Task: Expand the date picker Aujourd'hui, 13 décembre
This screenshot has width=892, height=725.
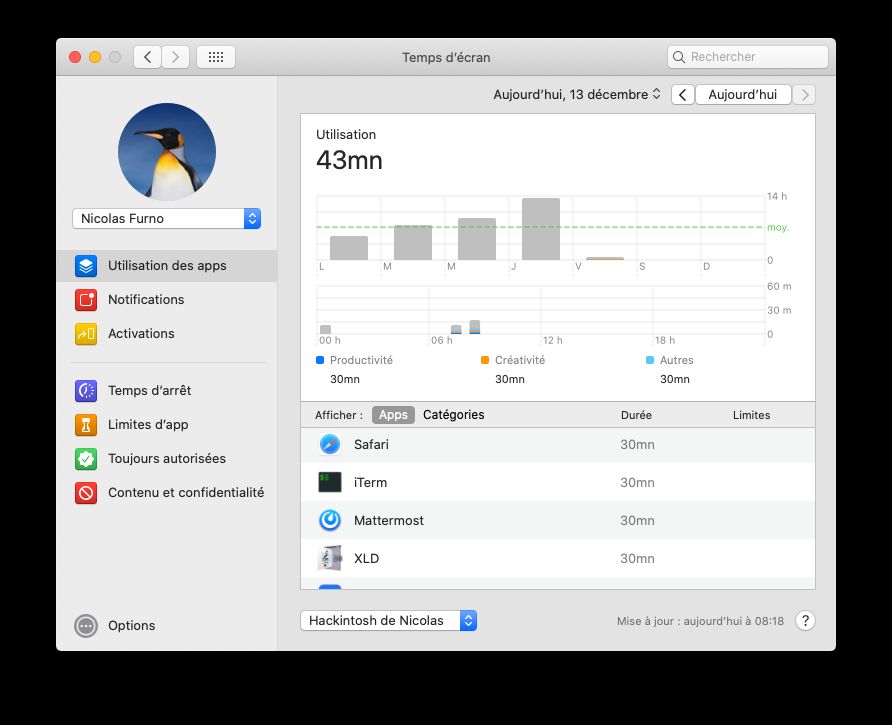Action: click(x=577, y=95)
